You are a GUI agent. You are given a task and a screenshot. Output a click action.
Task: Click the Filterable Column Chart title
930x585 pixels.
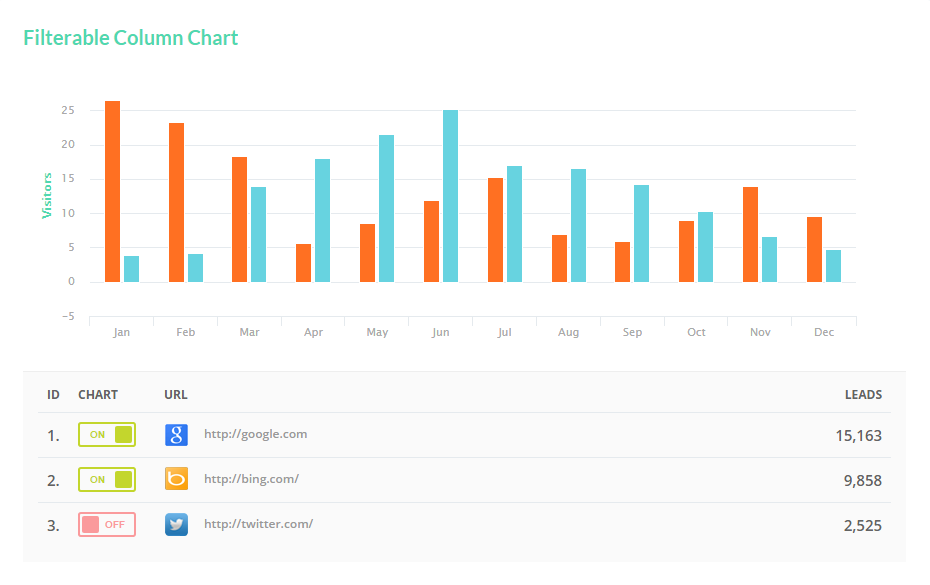(131, 38)
